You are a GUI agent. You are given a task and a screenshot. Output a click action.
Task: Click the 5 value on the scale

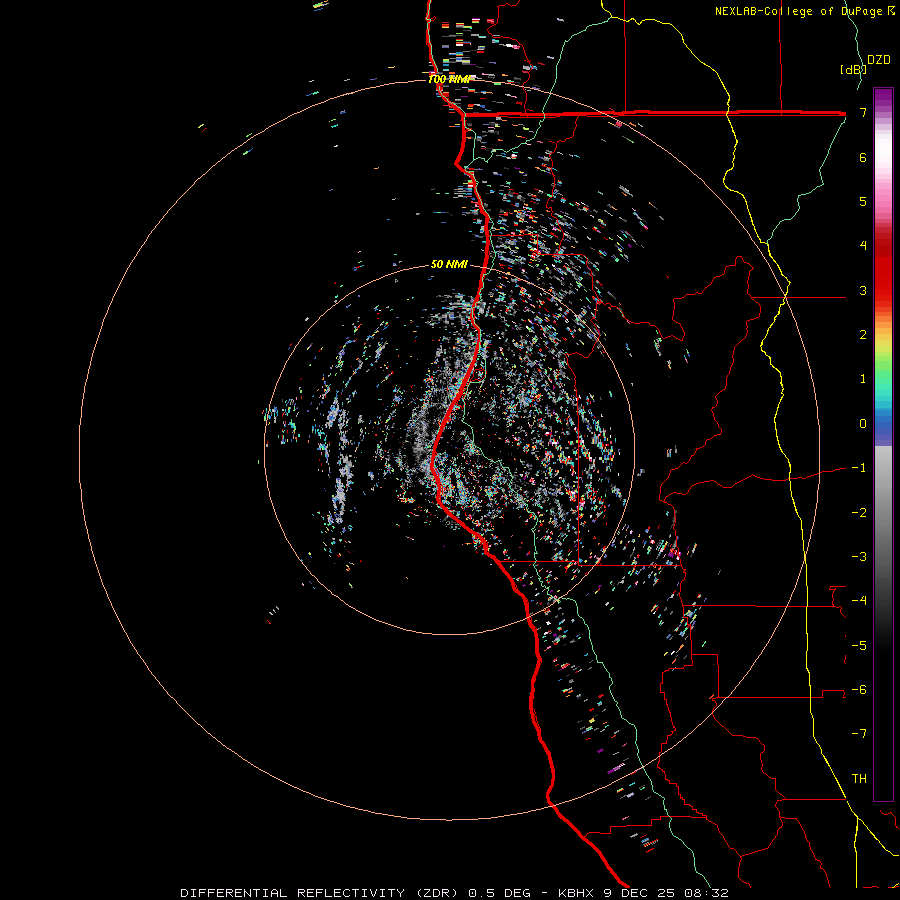pos(863,201)
